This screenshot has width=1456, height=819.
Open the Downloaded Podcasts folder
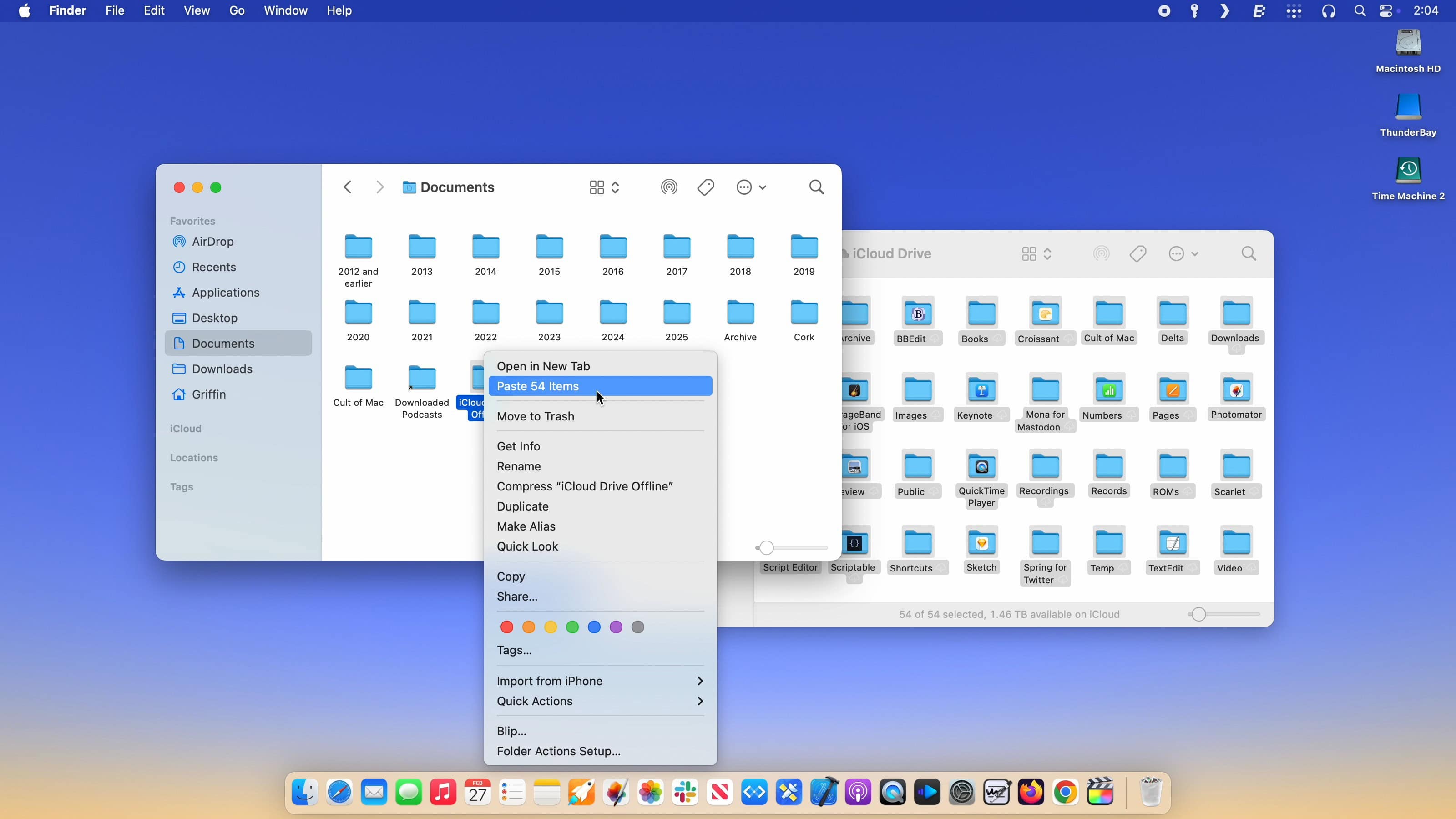(x=422, y=379)
